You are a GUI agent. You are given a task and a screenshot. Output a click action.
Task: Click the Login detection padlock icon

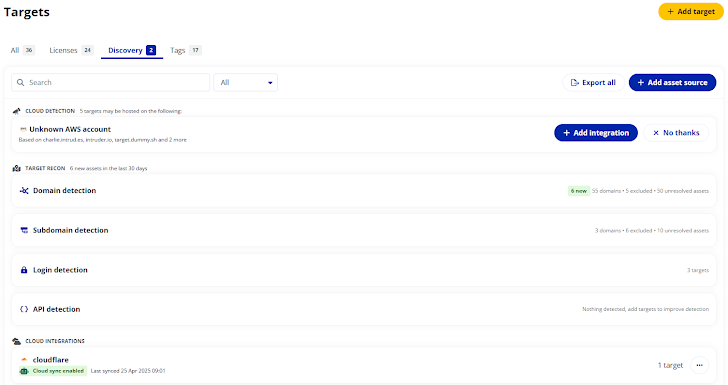pos(24,270)
